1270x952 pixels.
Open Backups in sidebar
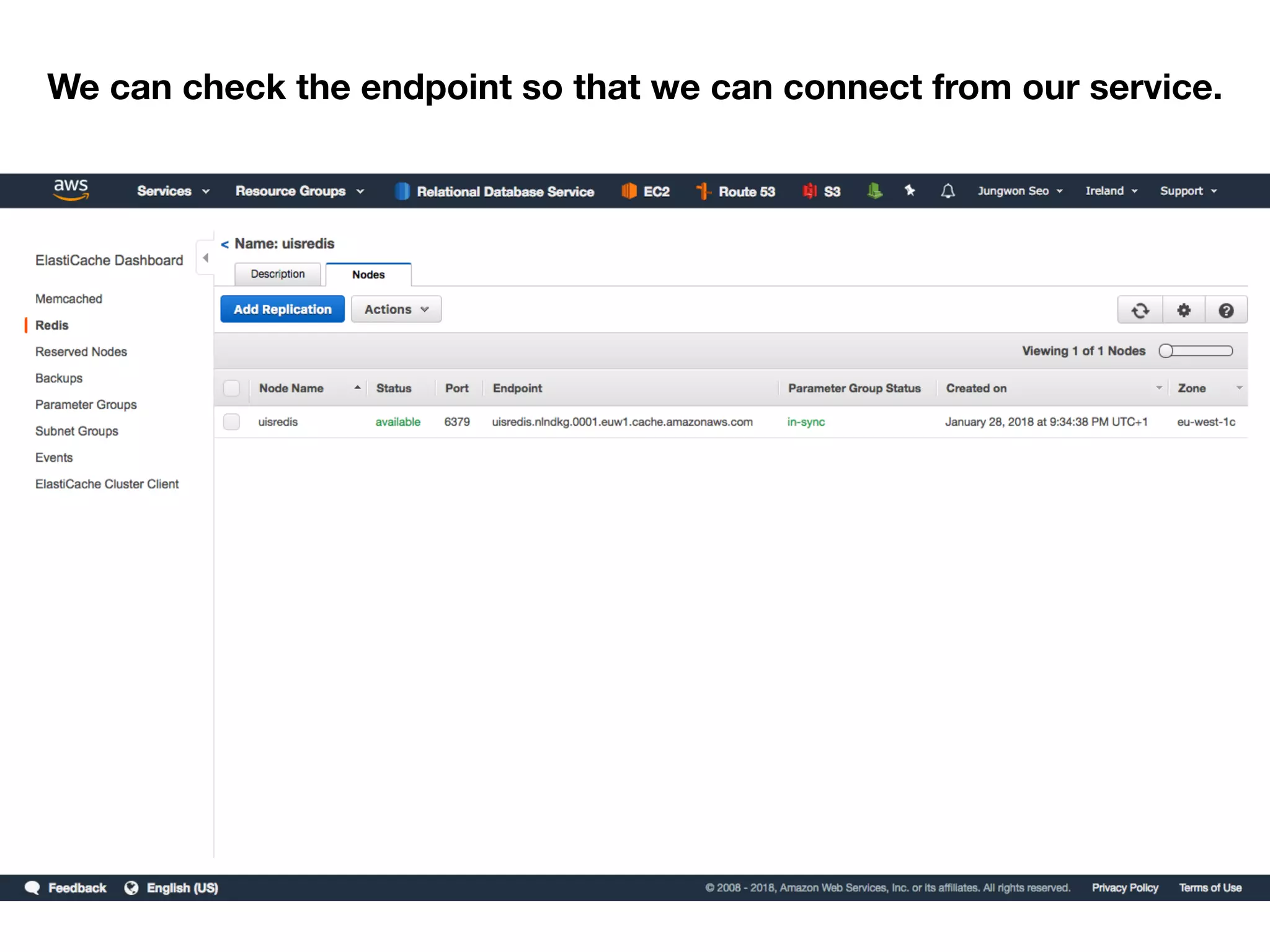pyautogui.click(x=59, y=378)
